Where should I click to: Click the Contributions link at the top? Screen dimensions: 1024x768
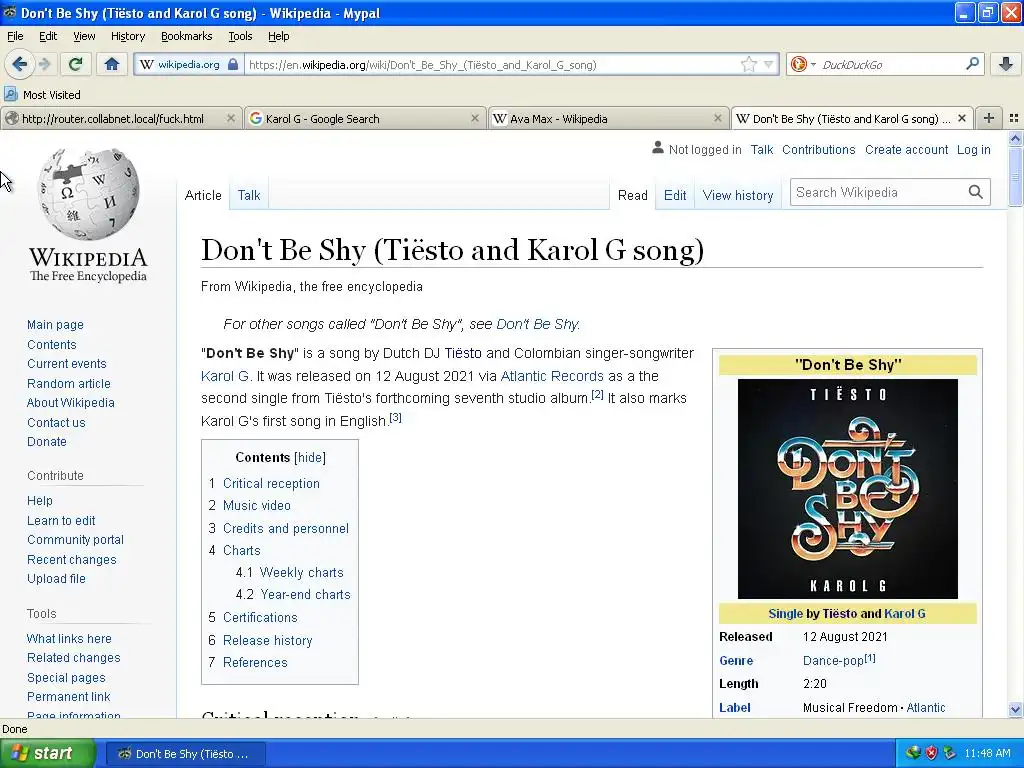pyautogui.click(x=818, y=150)
